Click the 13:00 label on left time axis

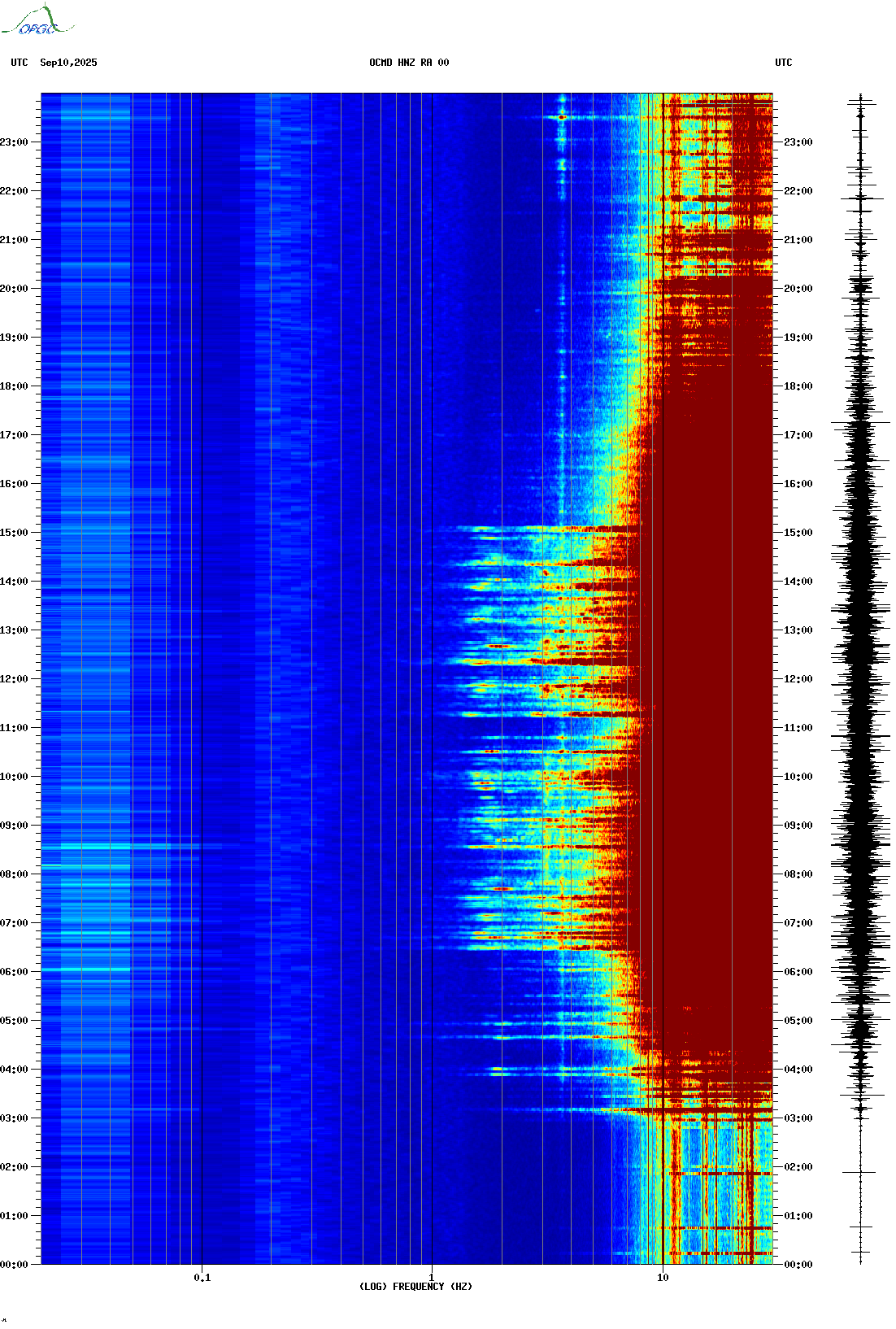coord(14,630)
